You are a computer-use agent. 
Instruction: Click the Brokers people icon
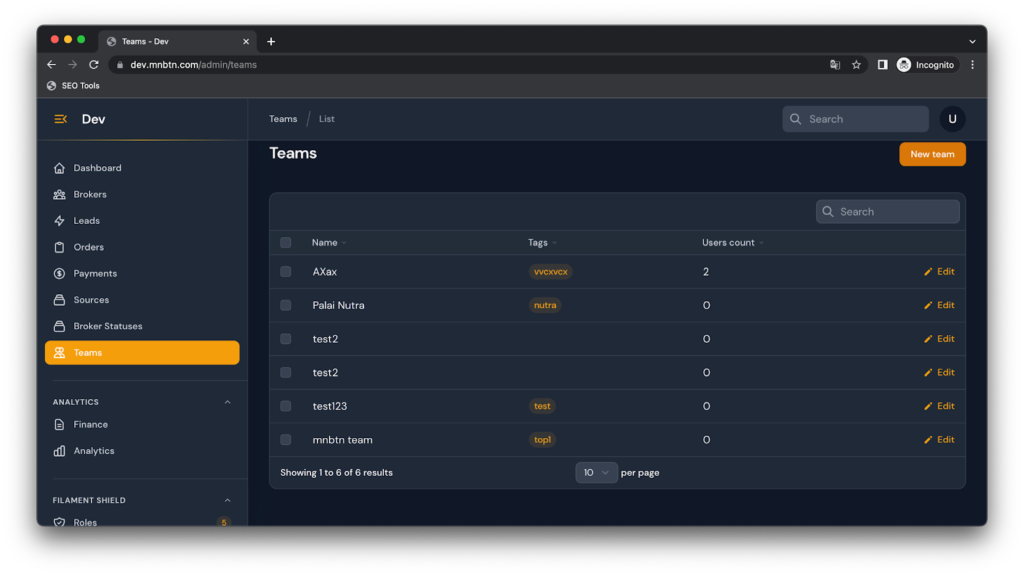click(60, 194)
